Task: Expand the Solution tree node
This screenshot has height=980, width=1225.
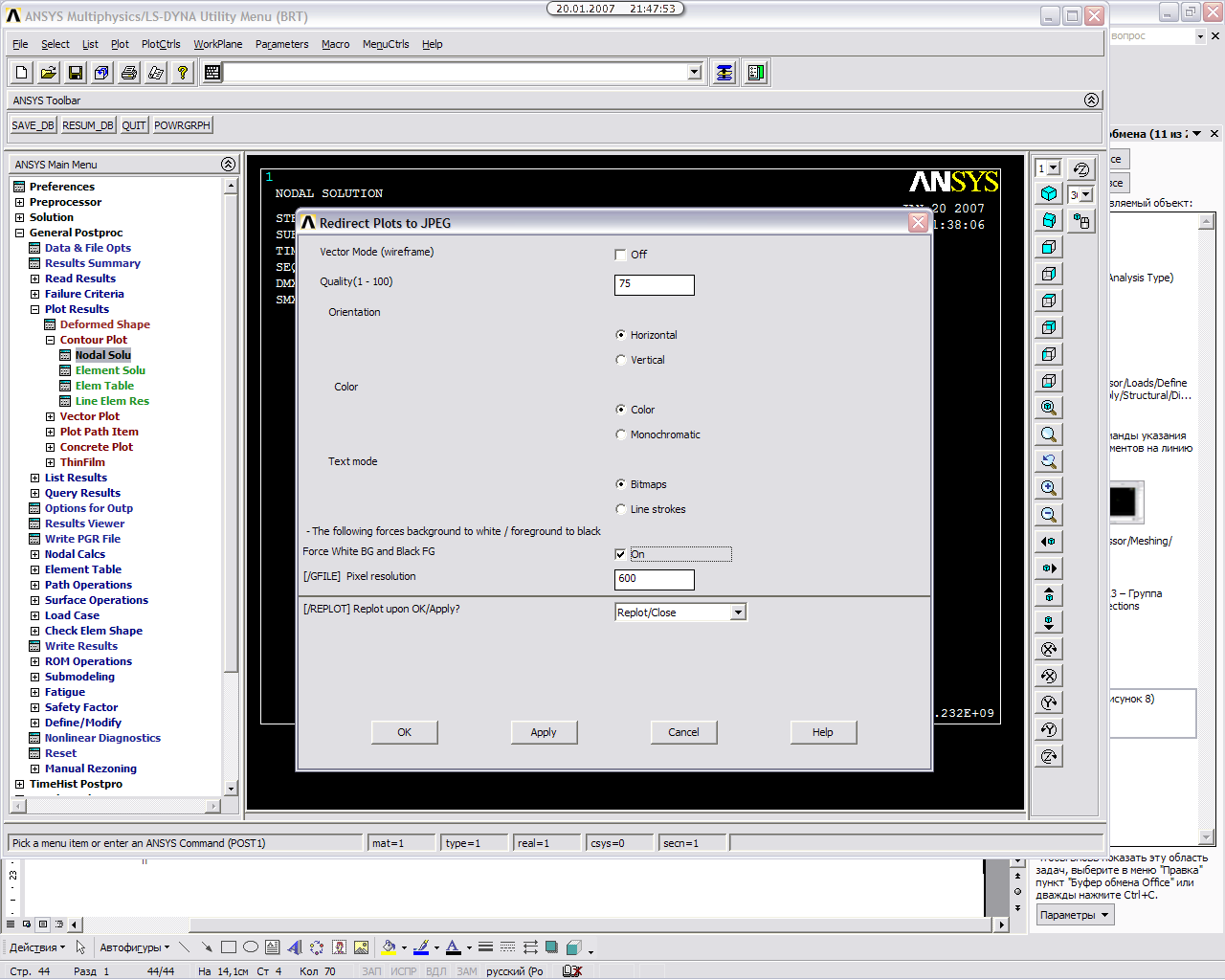Action: click(19, 217)
